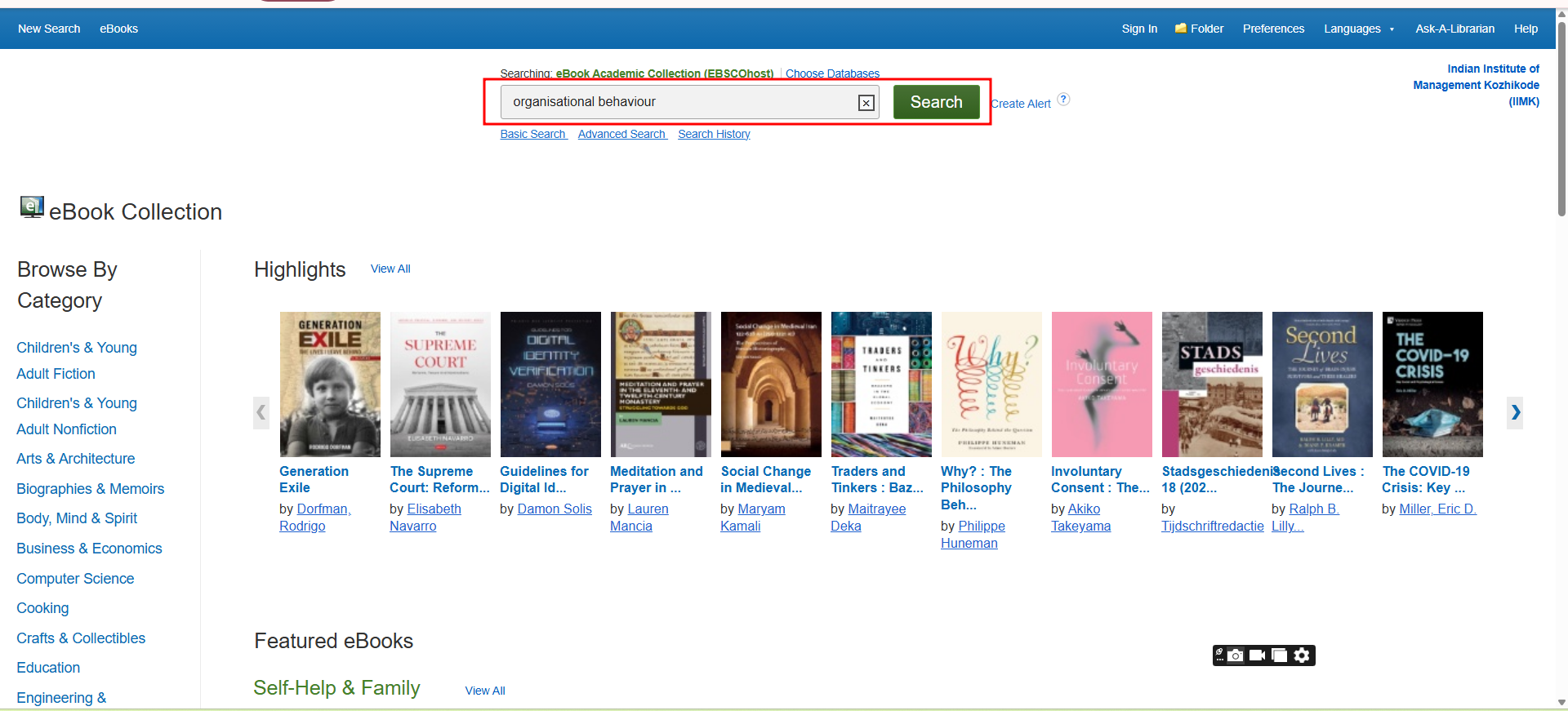Click the video record icon in floating toolbar

[x=1258, y=655]
